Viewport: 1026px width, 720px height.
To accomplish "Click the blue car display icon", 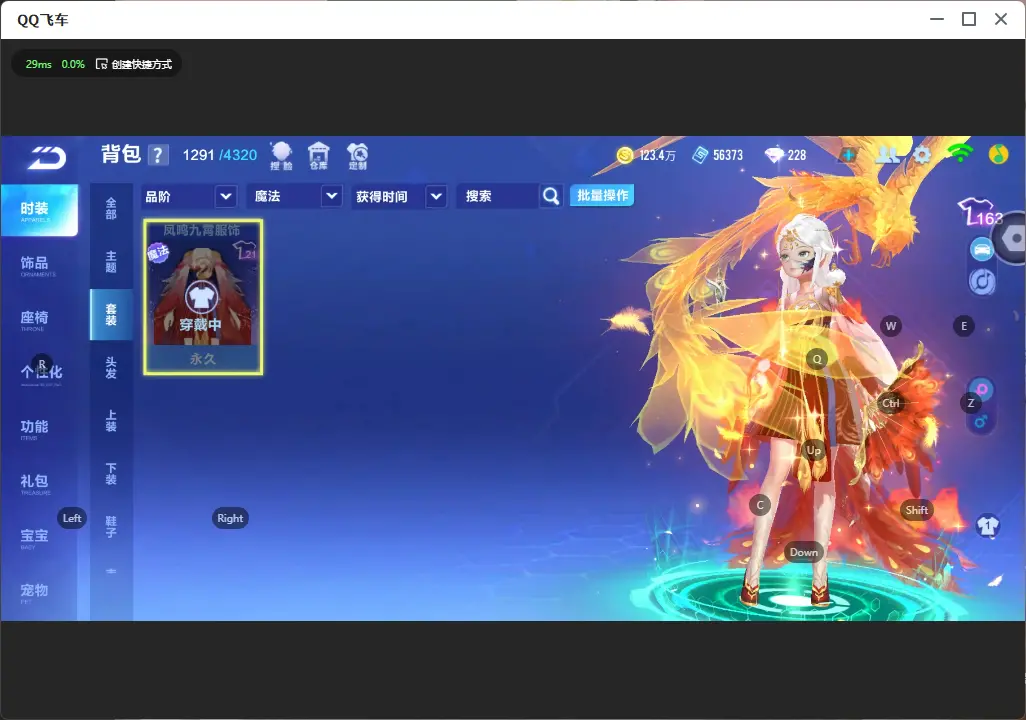I will coord(982,249).
